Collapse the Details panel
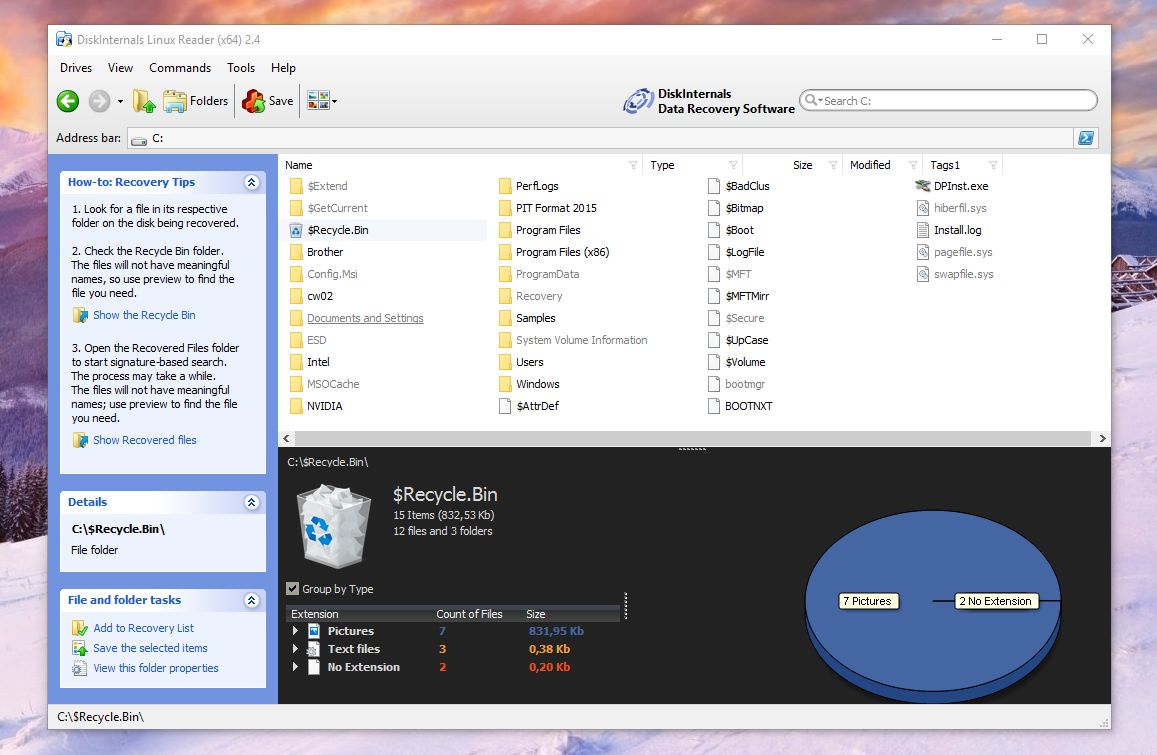Viewport: 1157px width, 755px height. tap(252, 503)
